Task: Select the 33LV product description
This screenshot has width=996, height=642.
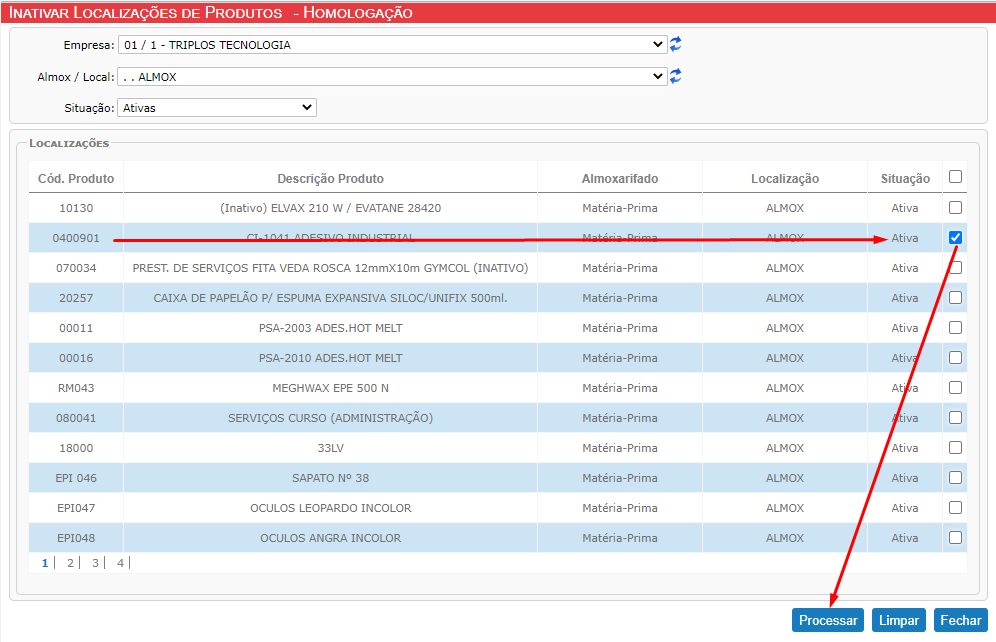Action: tap(330, 448)
